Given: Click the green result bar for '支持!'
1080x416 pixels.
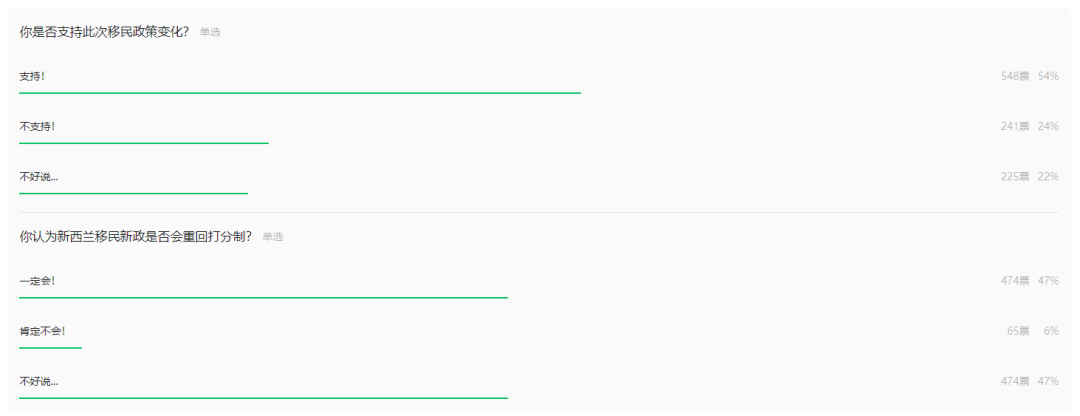Looking at the screenshot, I should pyautogui.click(x=300, y=93).
